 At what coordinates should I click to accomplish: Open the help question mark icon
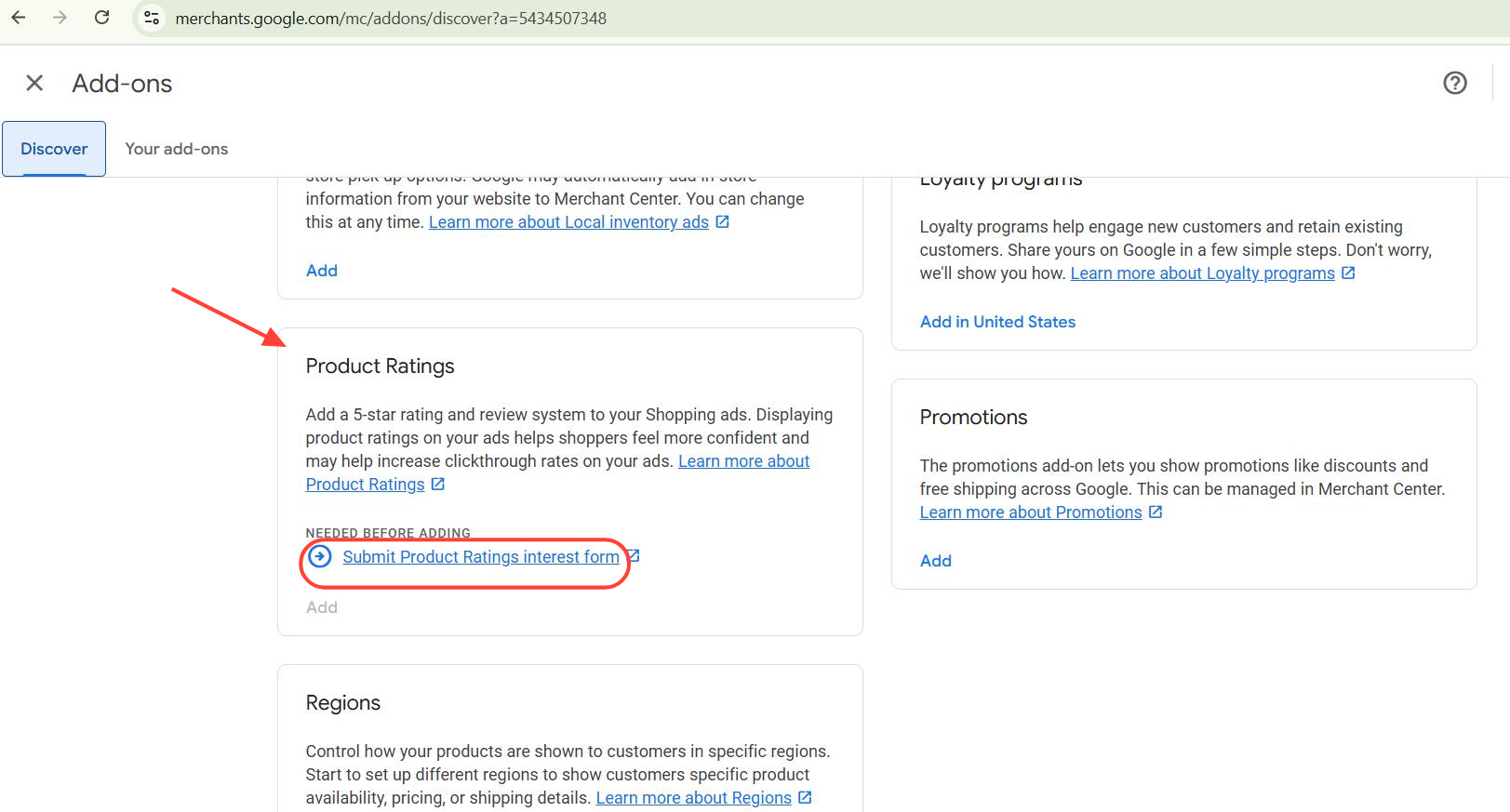(1455, 83)
